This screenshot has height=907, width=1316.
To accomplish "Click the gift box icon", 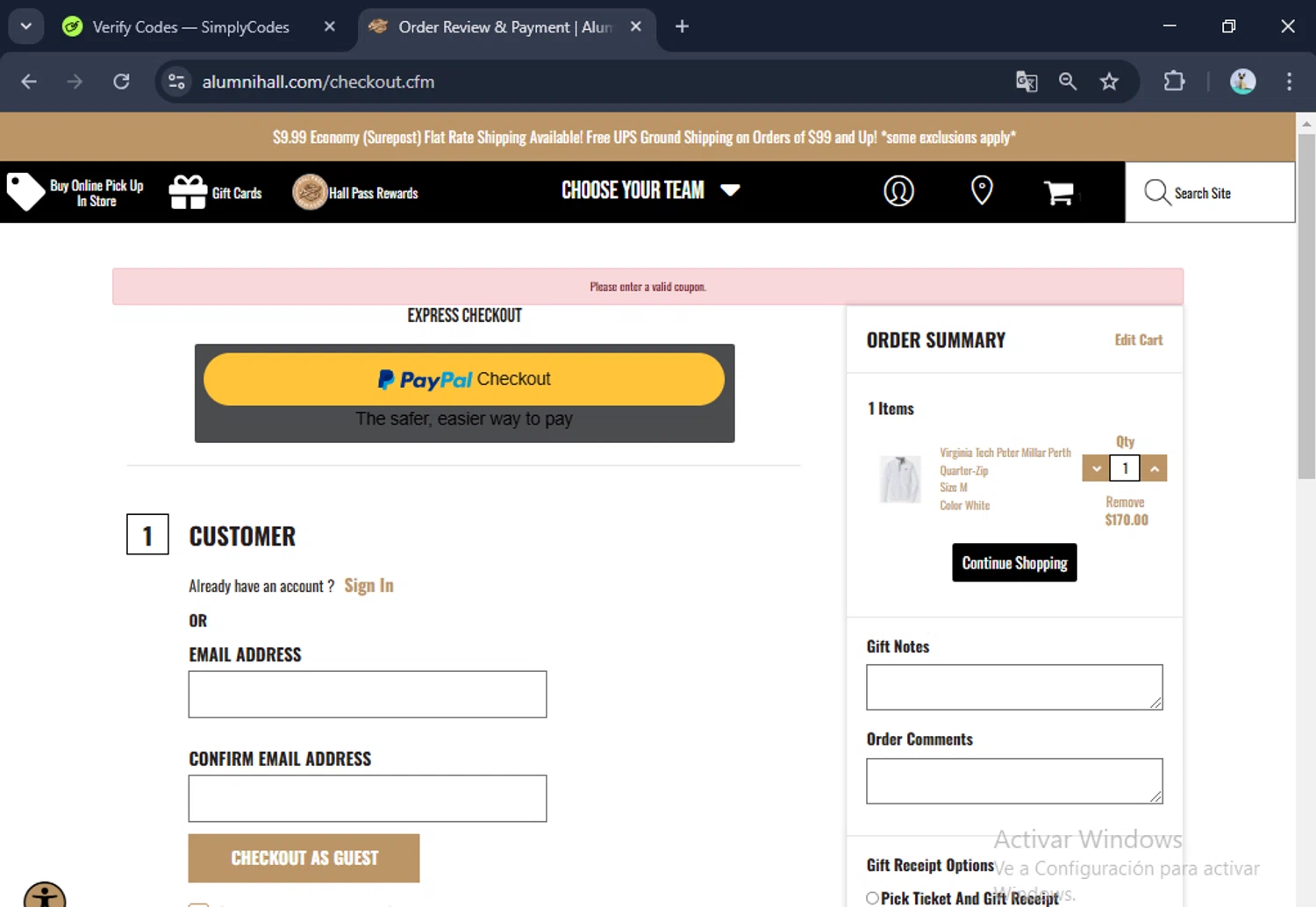I will (x=188, y=192).
